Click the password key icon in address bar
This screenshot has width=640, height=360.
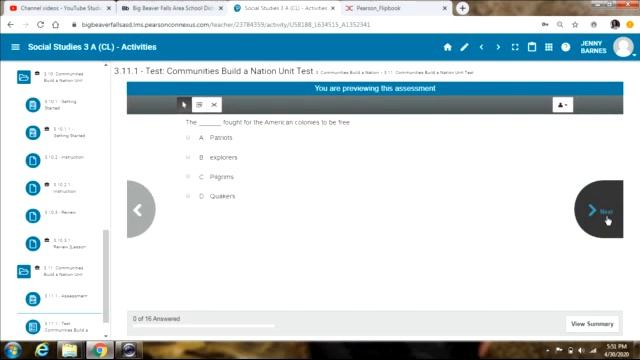point(545,24)
